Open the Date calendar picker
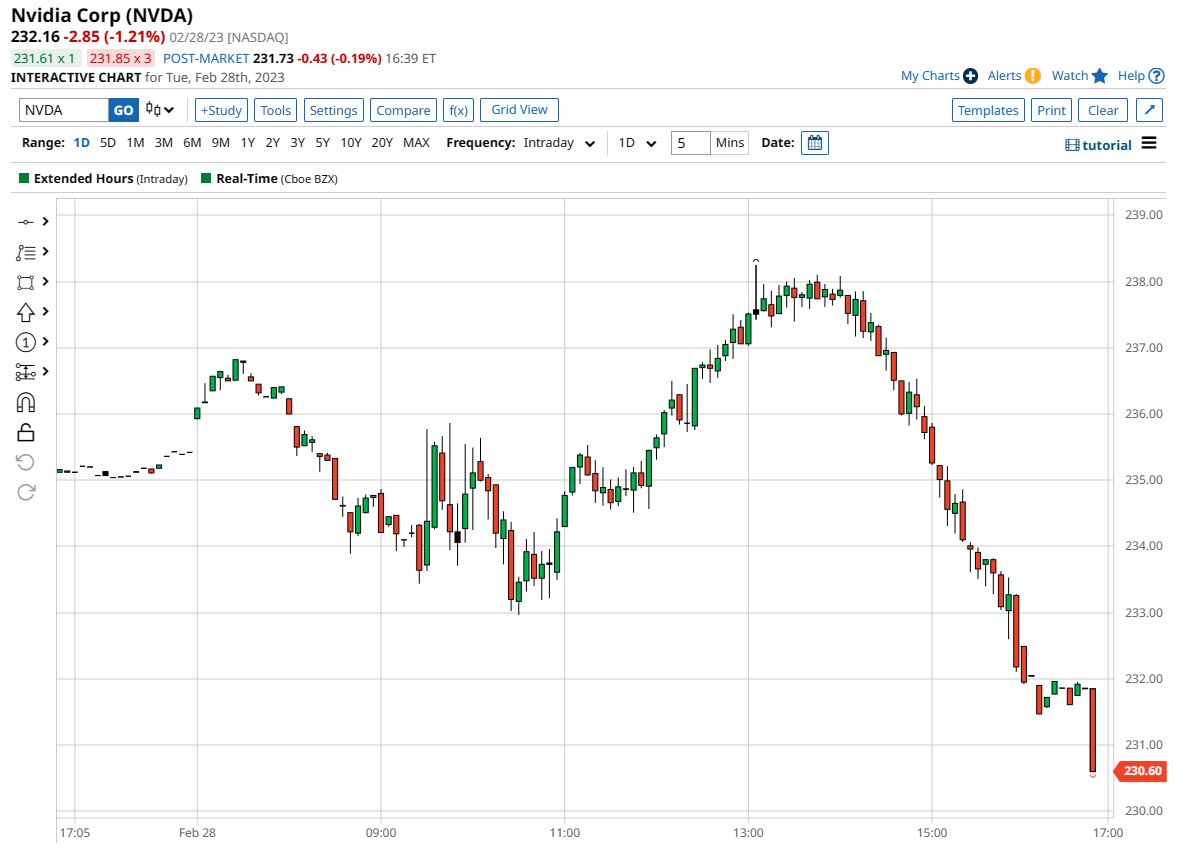1189x854 pixels. pos(814,143)
